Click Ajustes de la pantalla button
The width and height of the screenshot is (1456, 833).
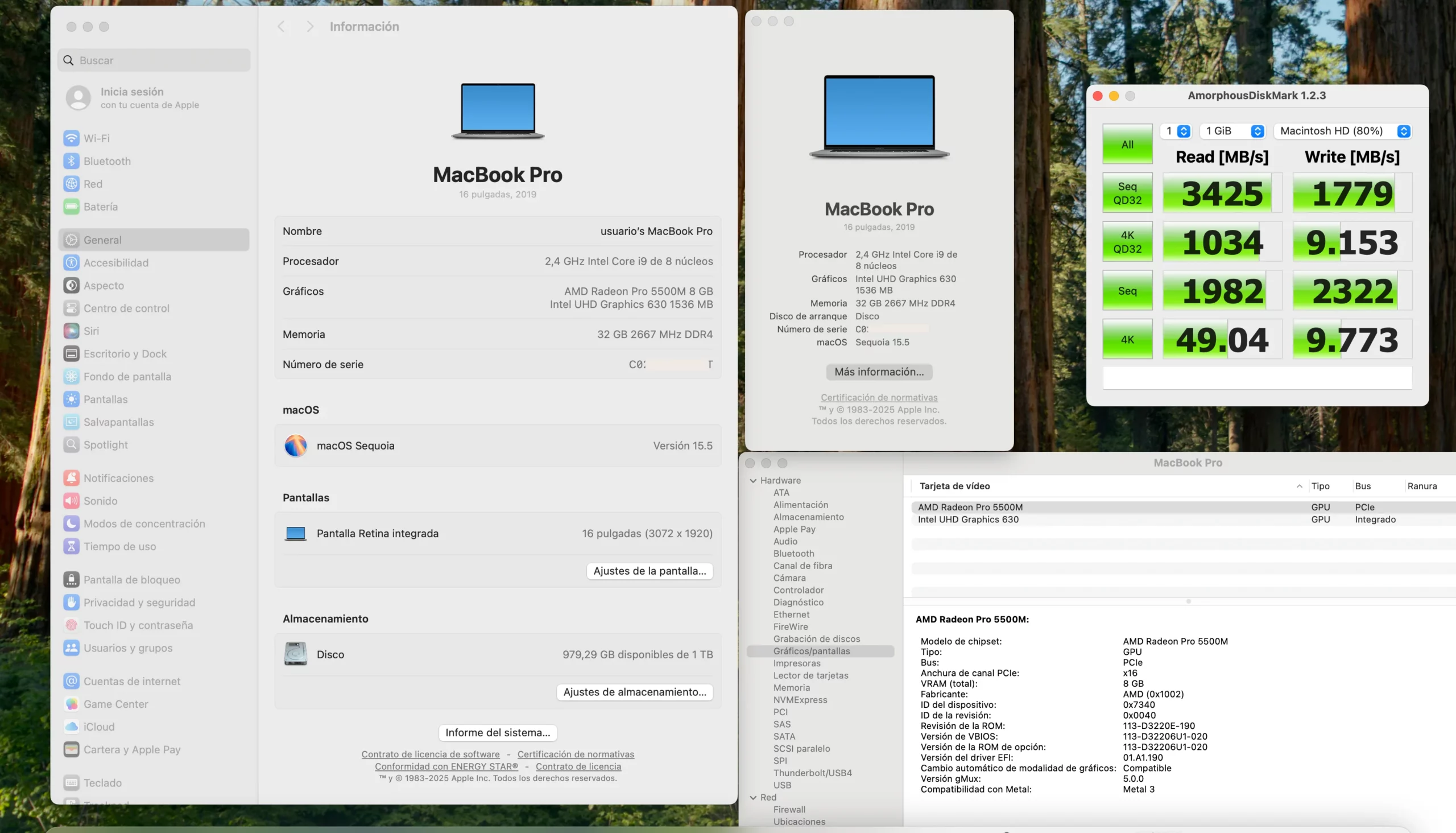650,571
